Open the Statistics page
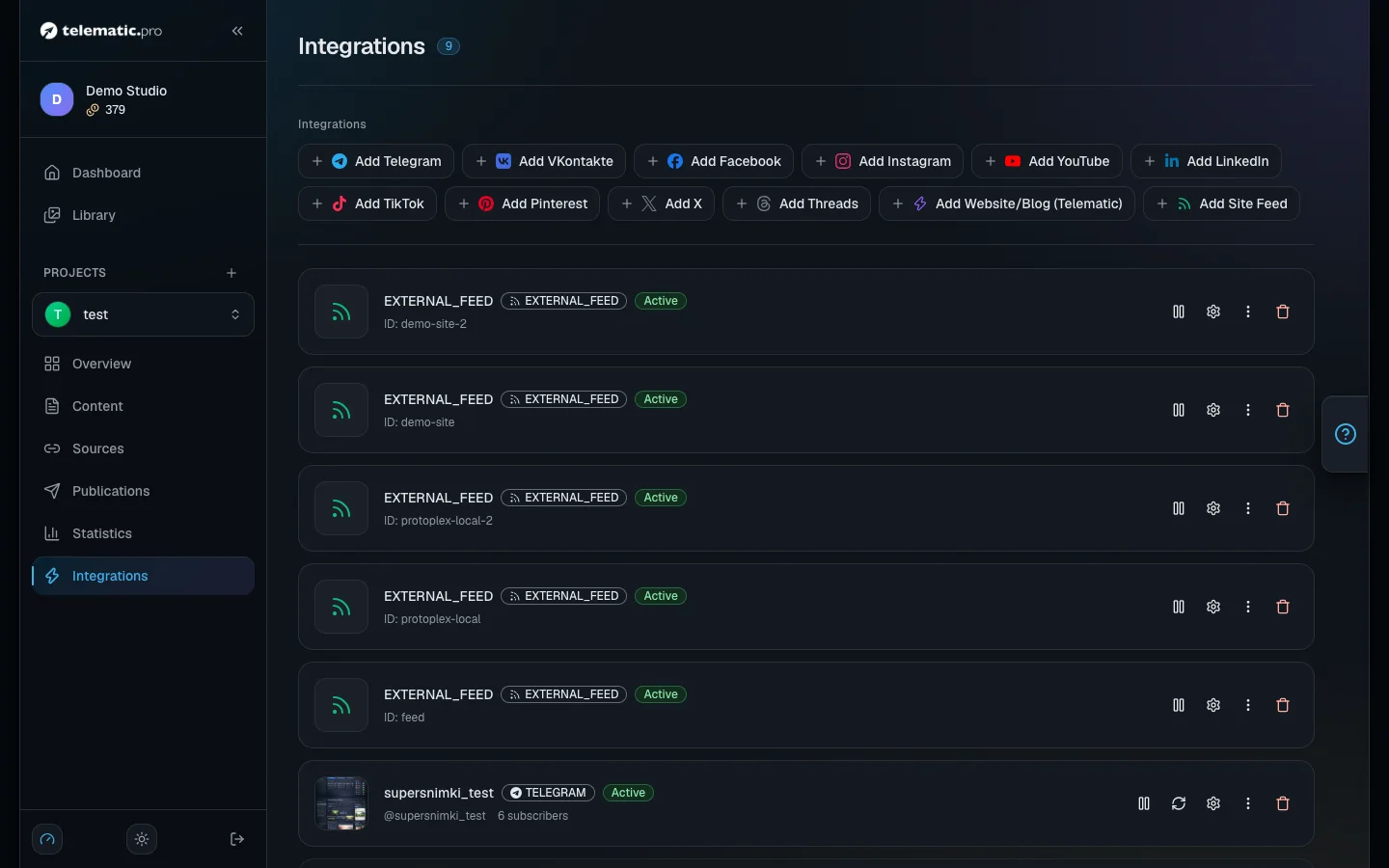This screenshot has width=1389, height=868. [143, 533]
